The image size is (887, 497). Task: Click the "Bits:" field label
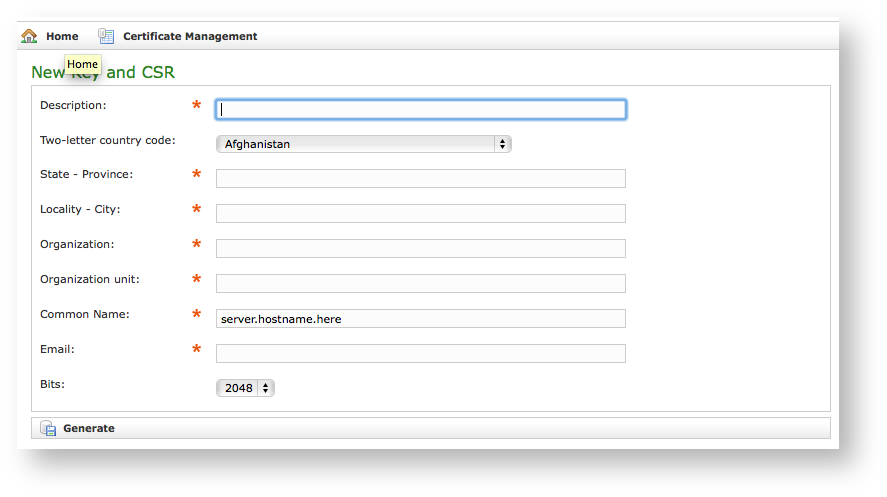[x=52, y=384]
